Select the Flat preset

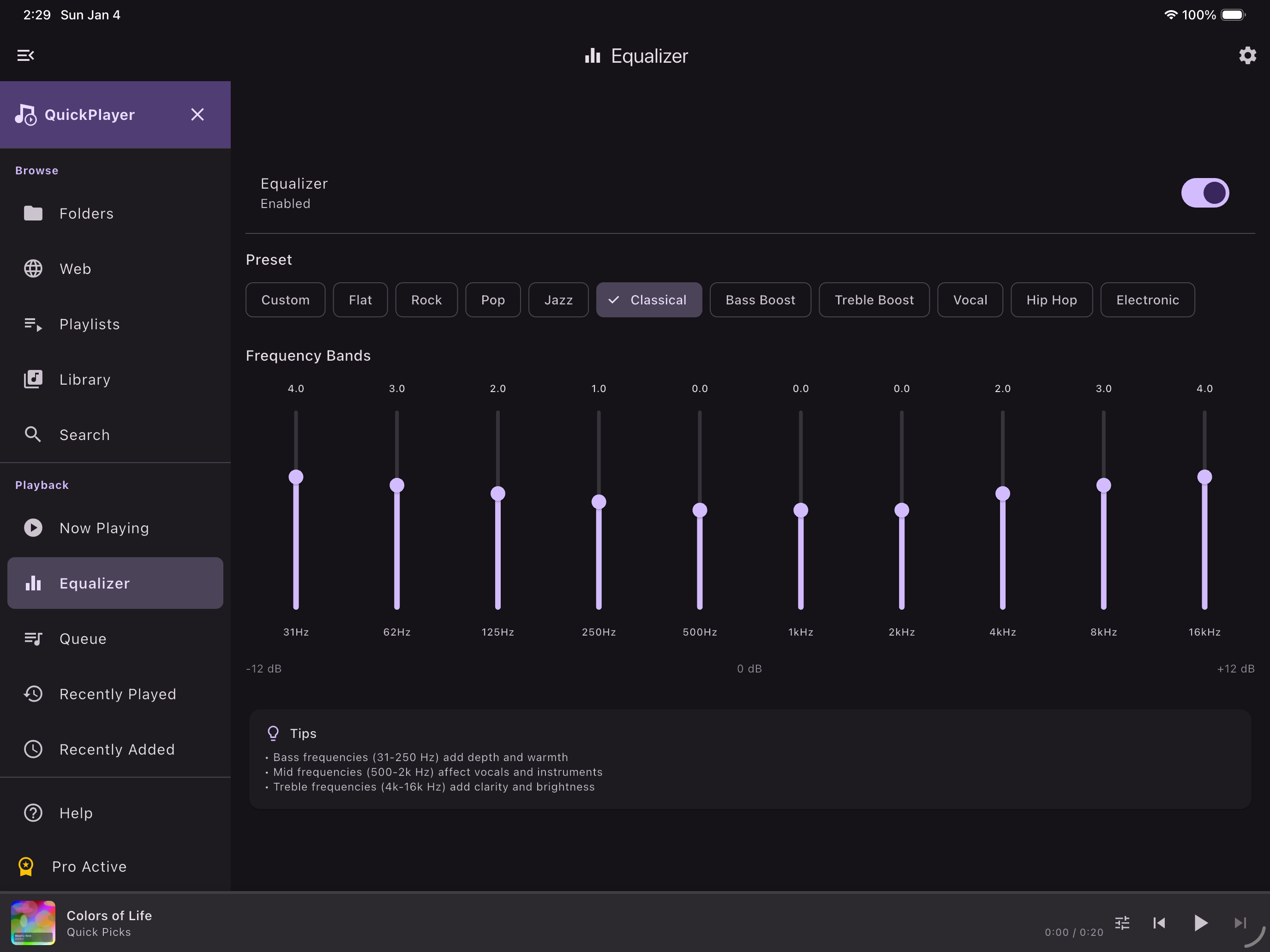[x=360, y=299]
